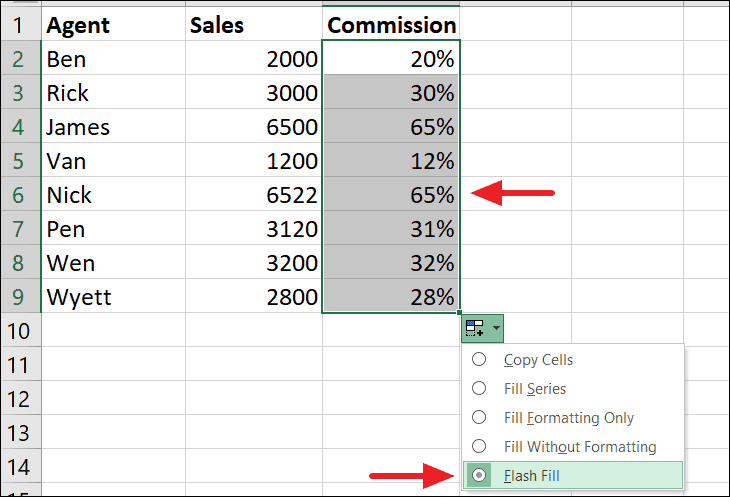Screen dimensions: 730x497
Task: Choose the Fill Series radio option
Action: 479,388
